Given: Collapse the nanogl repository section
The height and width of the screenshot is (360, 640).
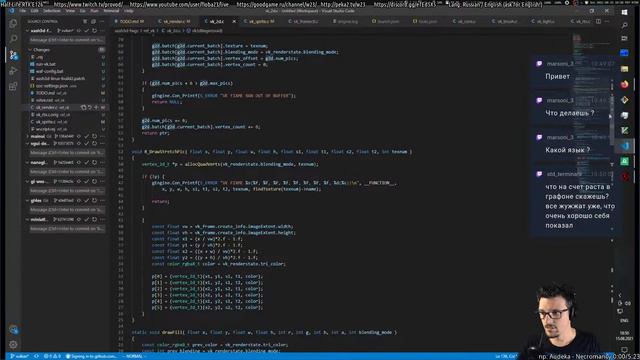Looking at the screenshot, I should (x=27, y=162).
